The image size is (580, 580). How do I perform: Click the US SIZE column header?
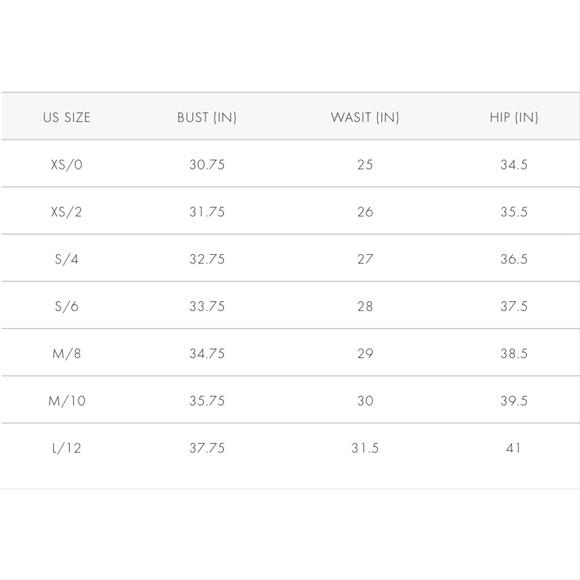tap(67, 117)
